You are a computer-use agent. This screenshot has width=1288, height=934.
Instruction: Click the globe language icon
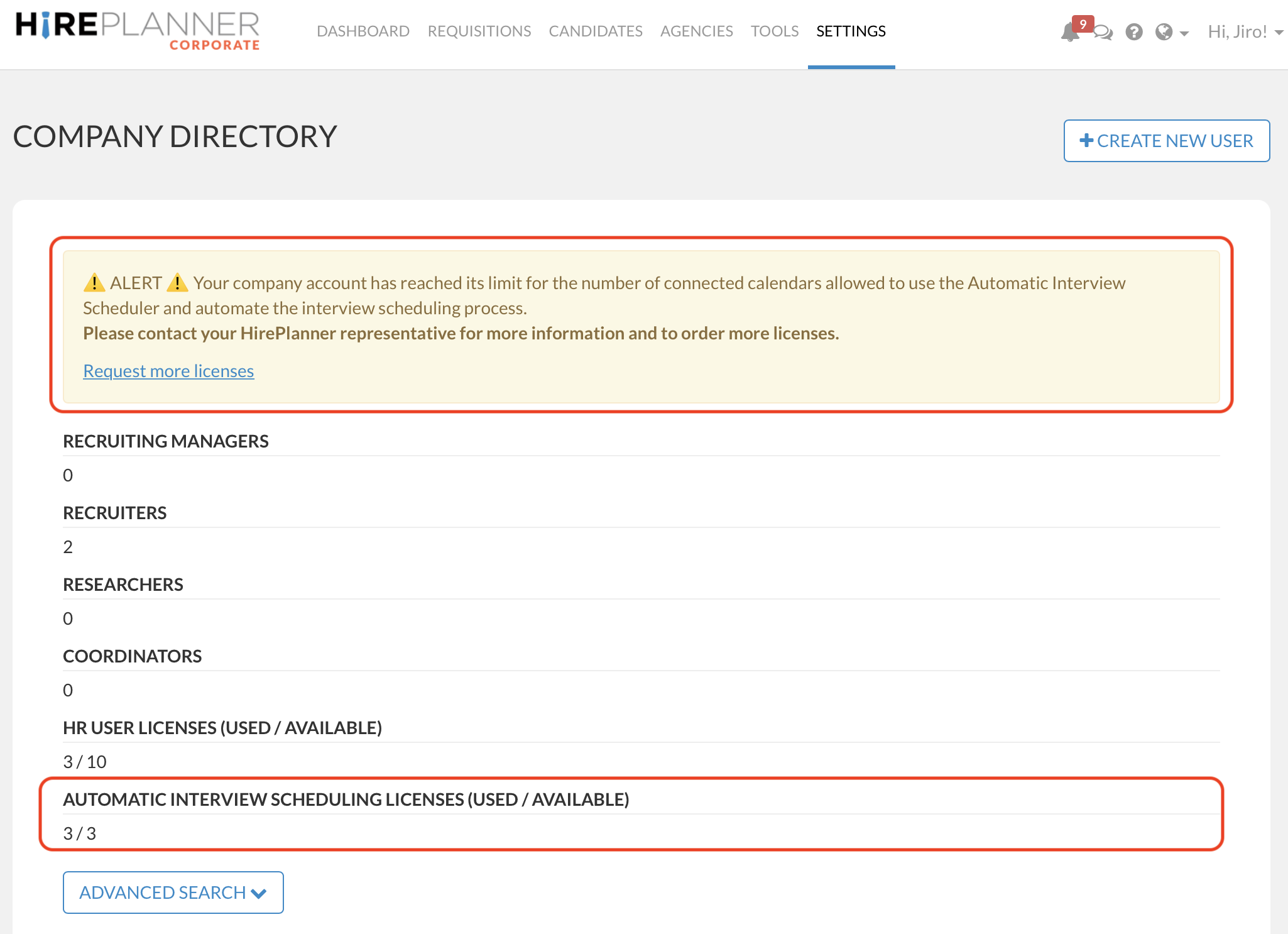click(1164, 32)
